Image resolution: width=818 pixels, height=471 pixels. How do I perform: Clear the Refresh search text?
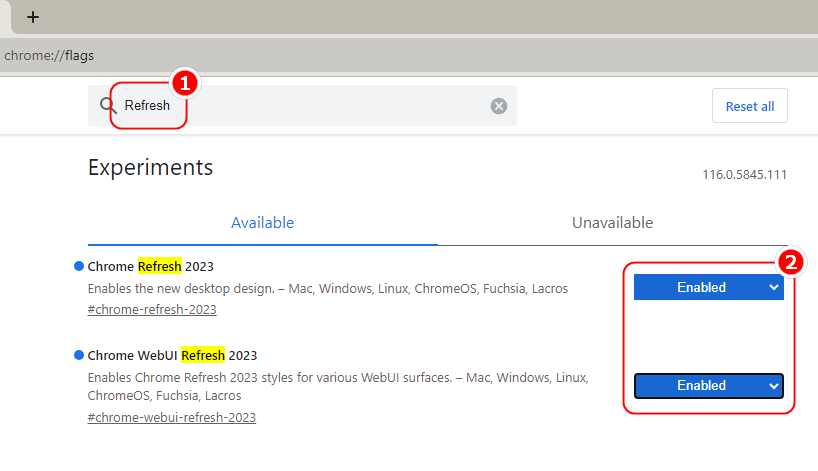tap(499, 106)
